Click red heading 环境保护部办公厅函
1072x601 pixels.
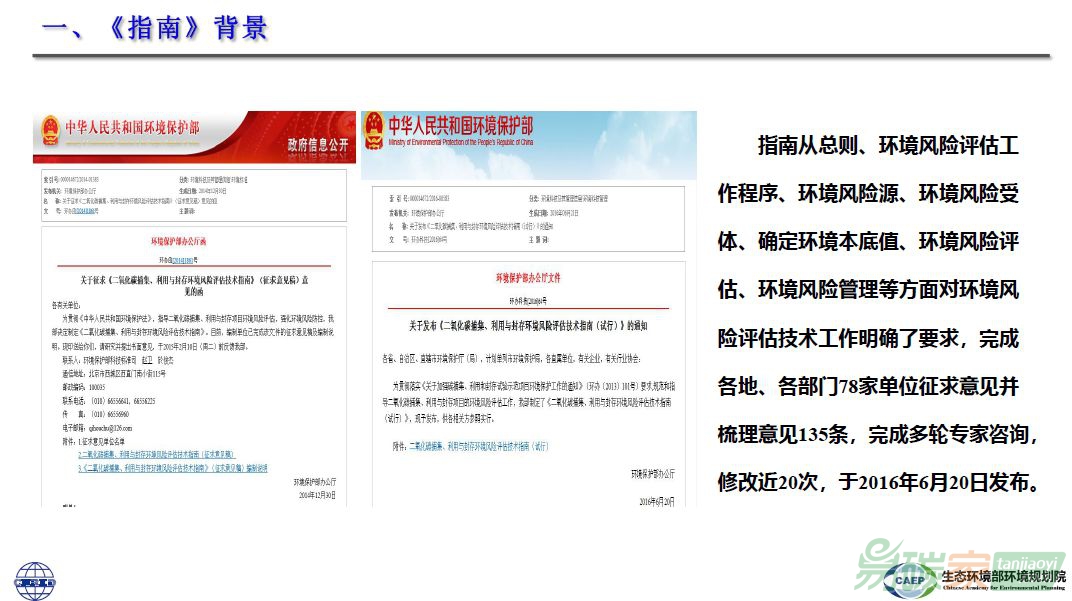(x=192, y=242)
